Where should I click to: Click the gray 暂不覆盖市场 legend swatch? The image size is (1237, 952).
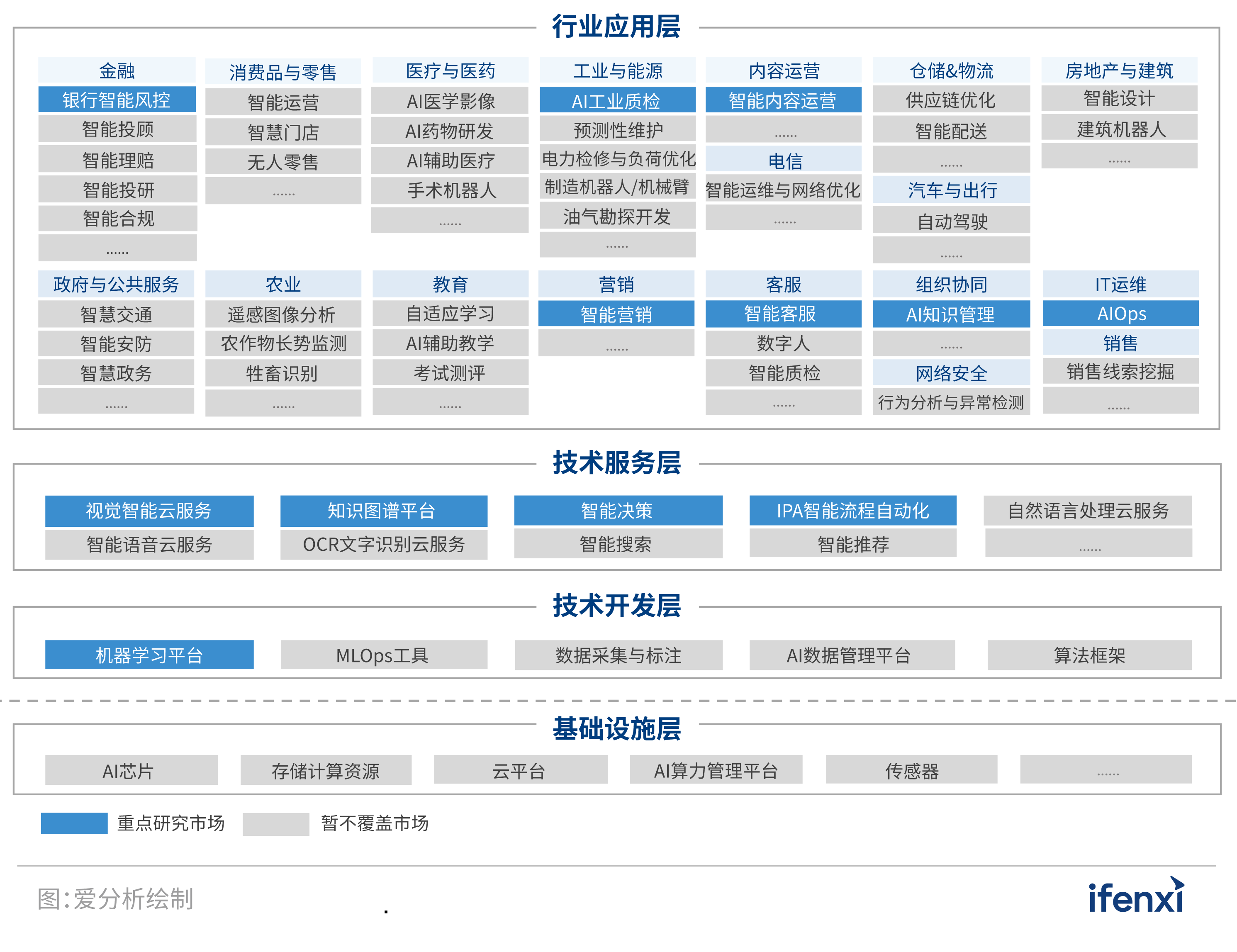(x=276, y=824)
